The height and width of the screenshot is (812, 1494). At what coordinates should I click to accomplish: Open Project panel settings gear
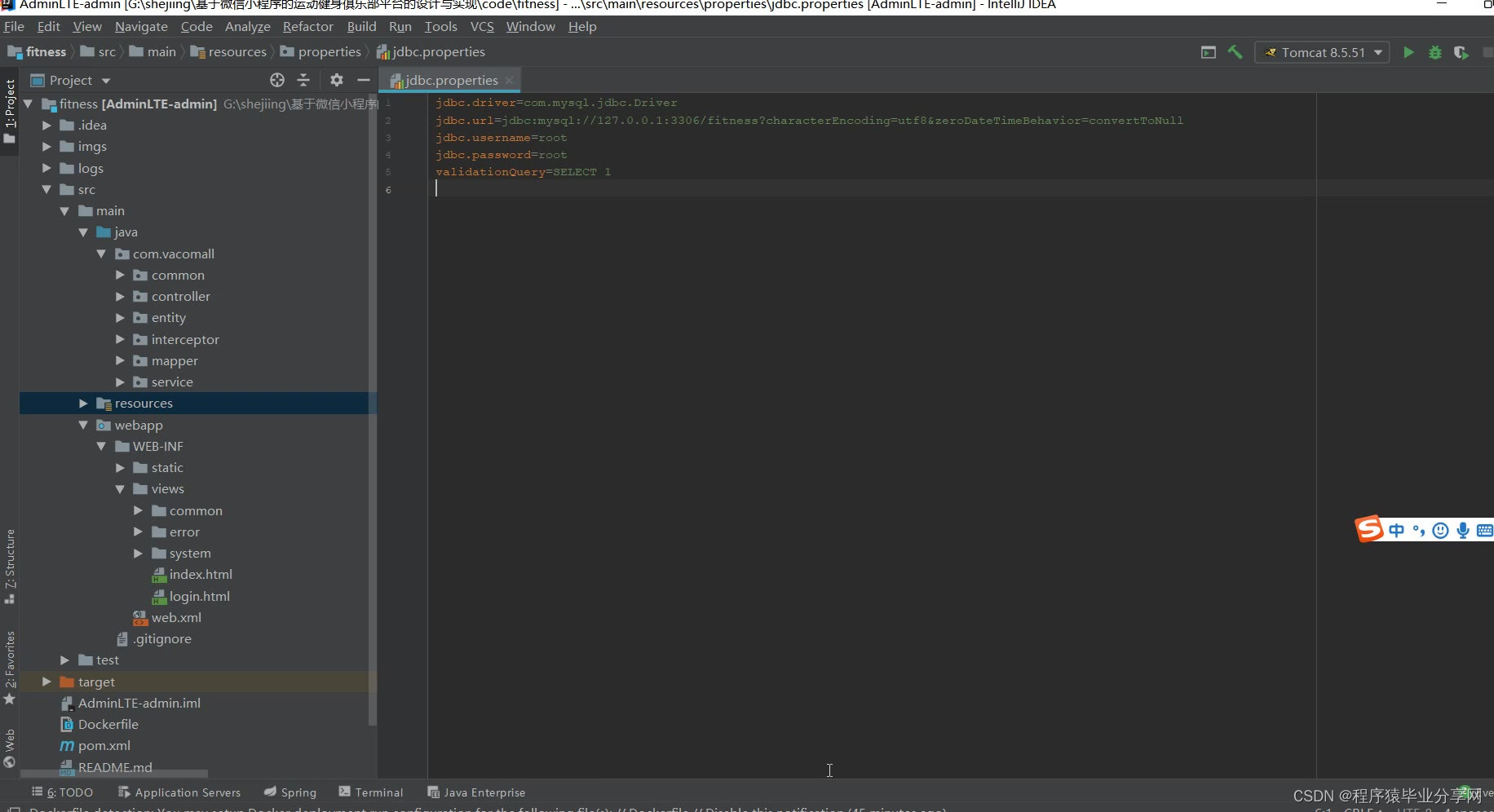(337, 80)
